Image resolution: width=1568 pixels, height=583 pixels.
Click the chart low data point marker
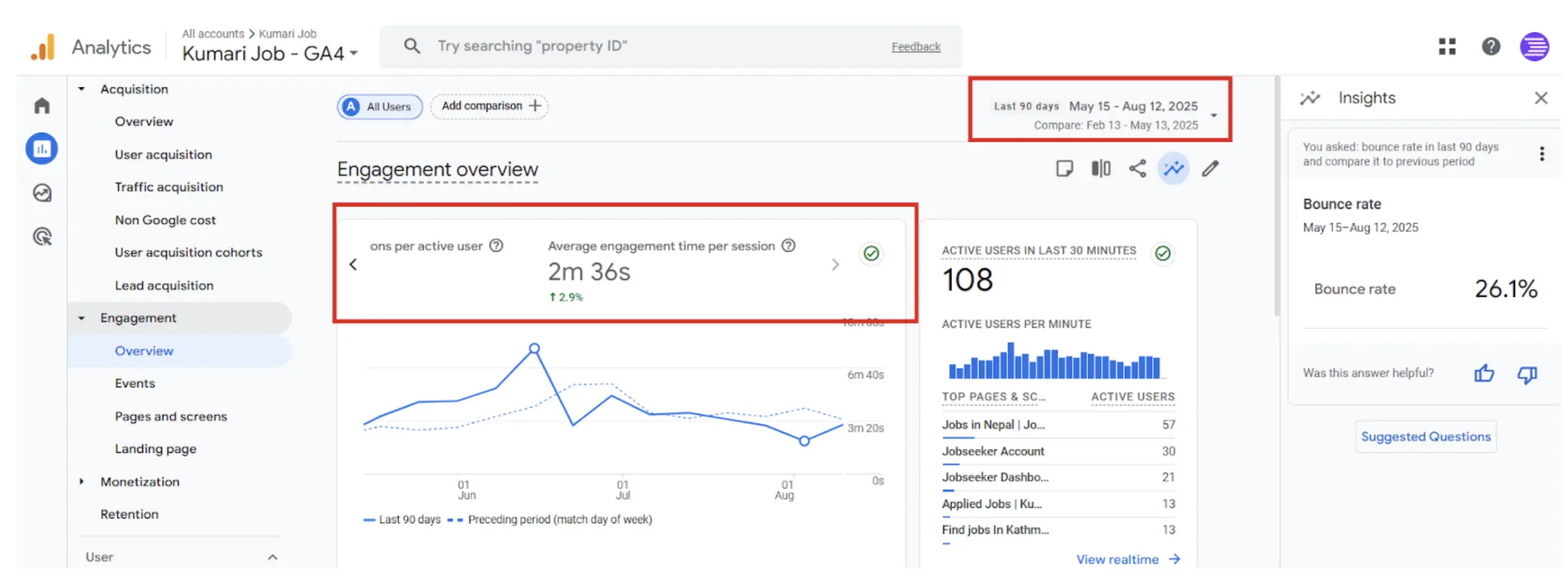click(804, 441)
